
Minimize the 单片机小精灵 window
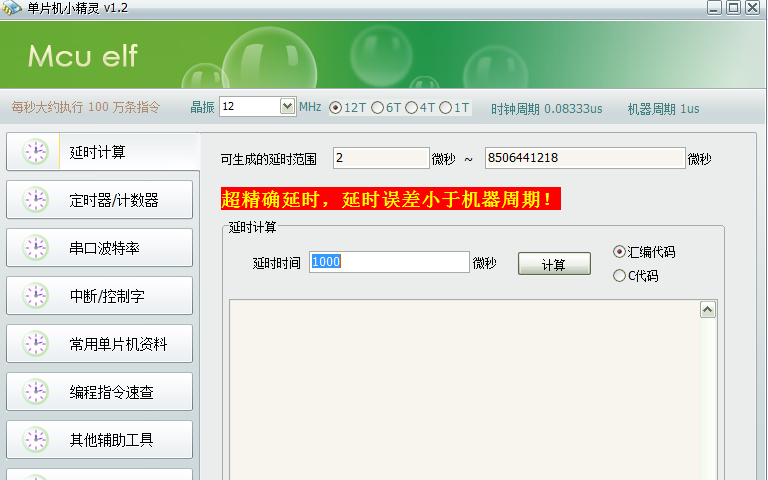click(x=714, y=7)
